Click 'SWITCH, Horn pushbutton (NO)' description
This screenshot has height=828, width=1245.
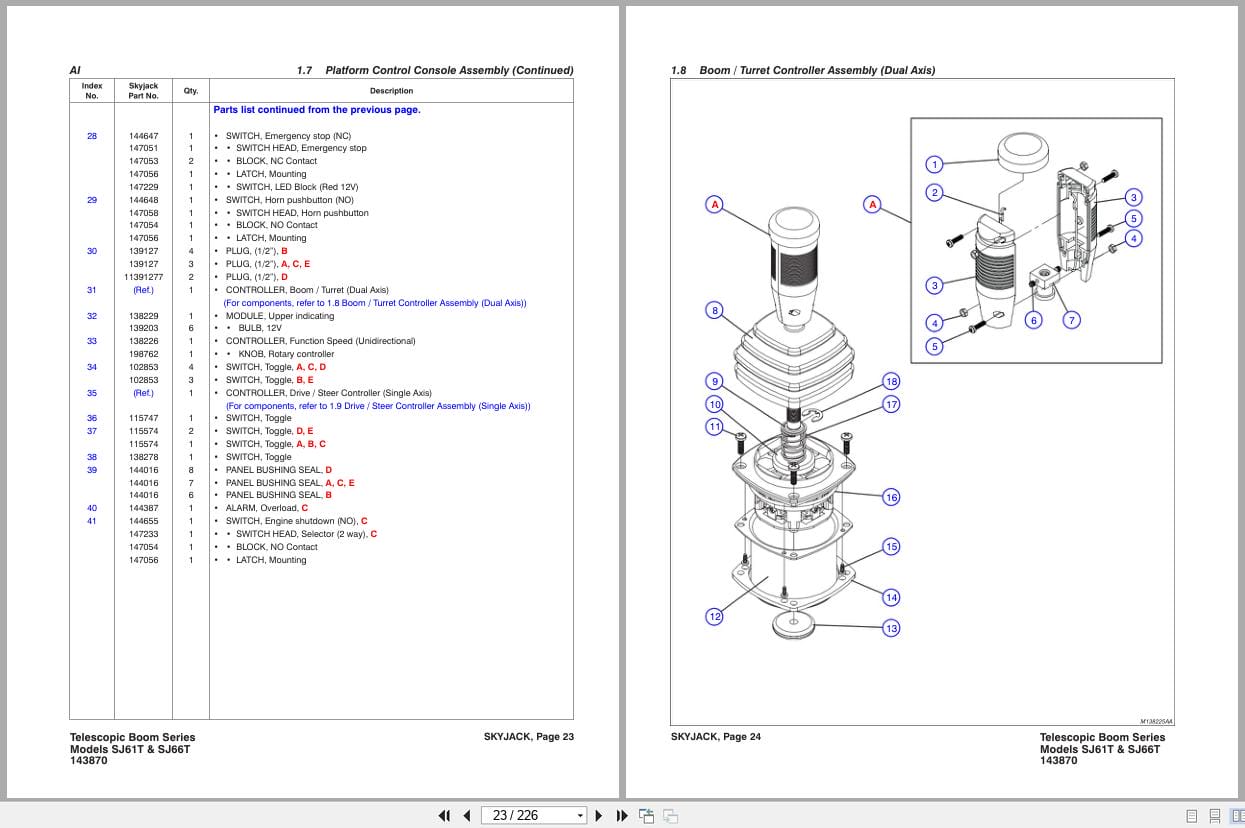[289, 200]
